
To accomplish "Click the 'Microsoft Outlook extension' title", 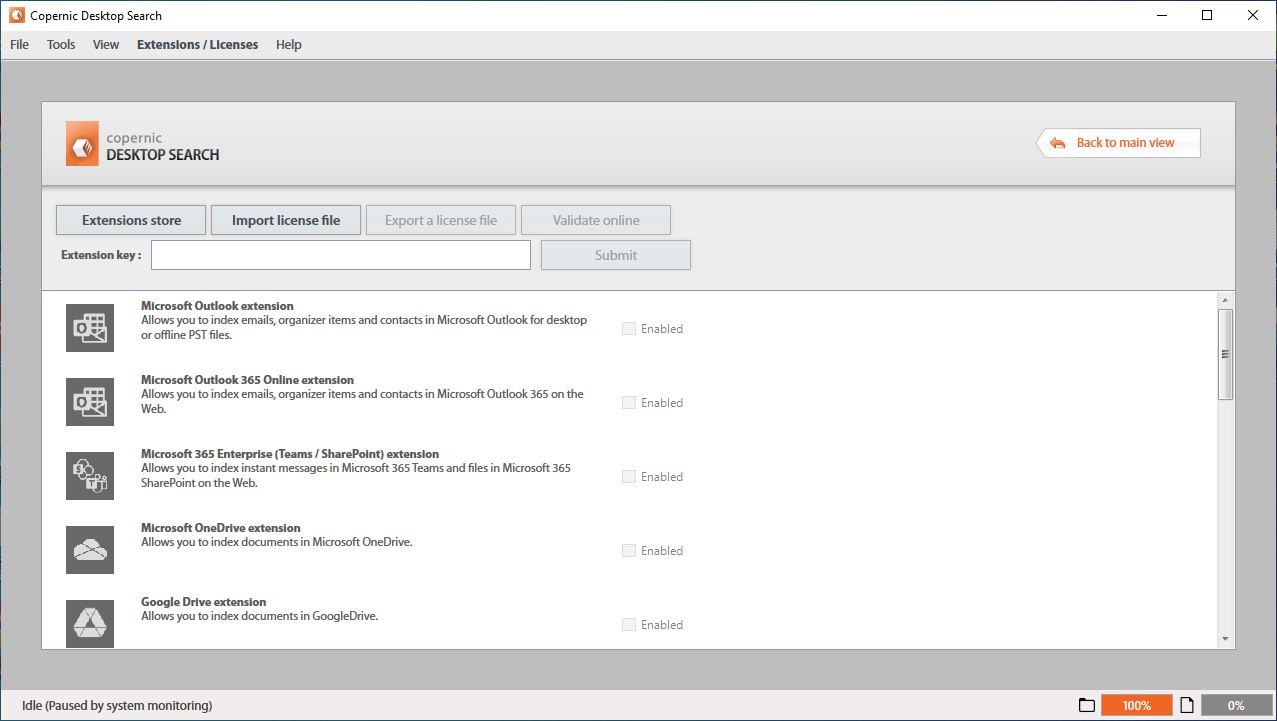I will point(217,306).
